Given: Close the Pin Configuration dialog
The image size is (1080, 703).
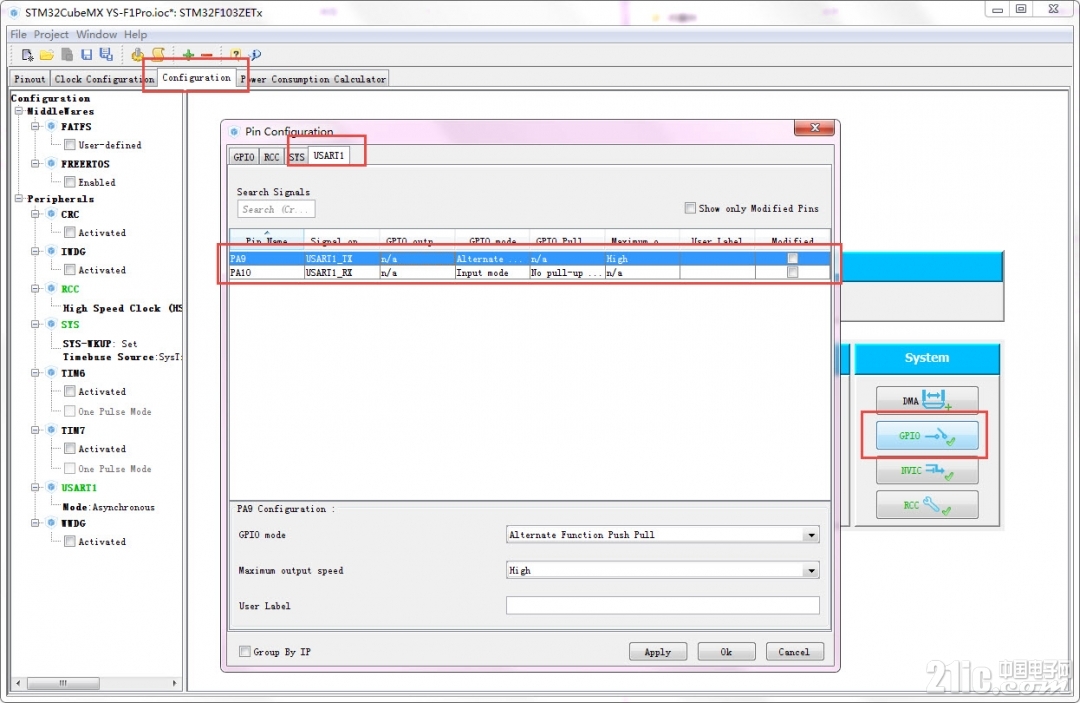Looking at the screenshot, I should [x=815, y=127].
